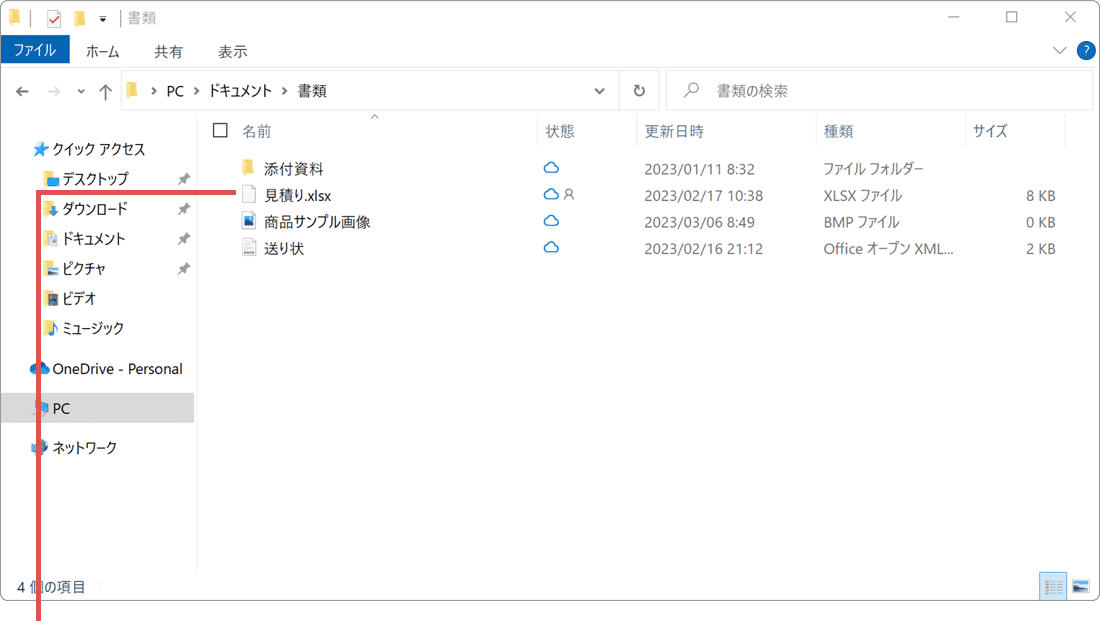Image resolution: width=1100 pixels, height=621 pixels.
Task: Switch to the 共有 ribbon tab
Action: coord(168,51)
